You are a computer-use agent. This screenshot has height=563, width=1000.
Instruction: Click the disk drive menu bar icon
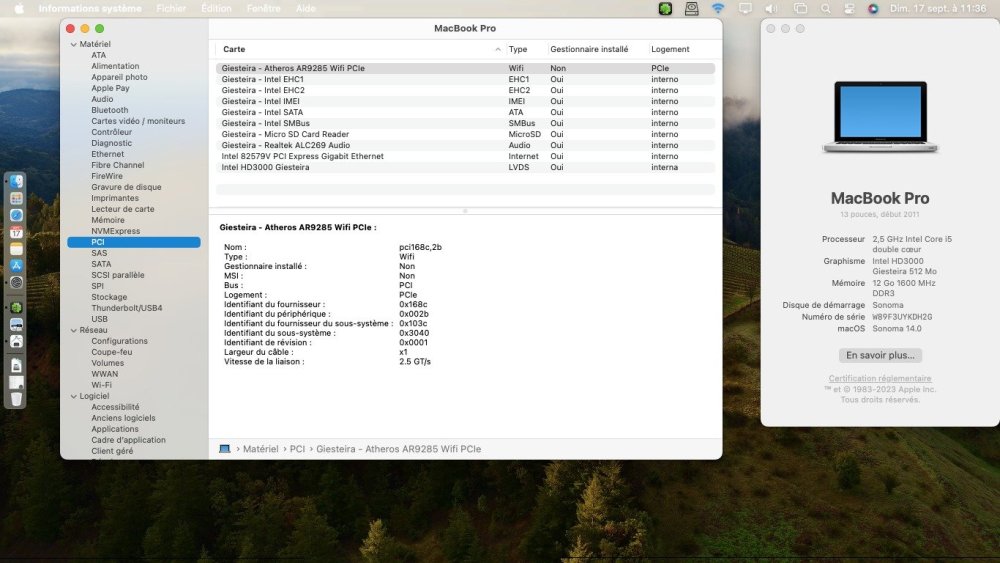[692, 8]
